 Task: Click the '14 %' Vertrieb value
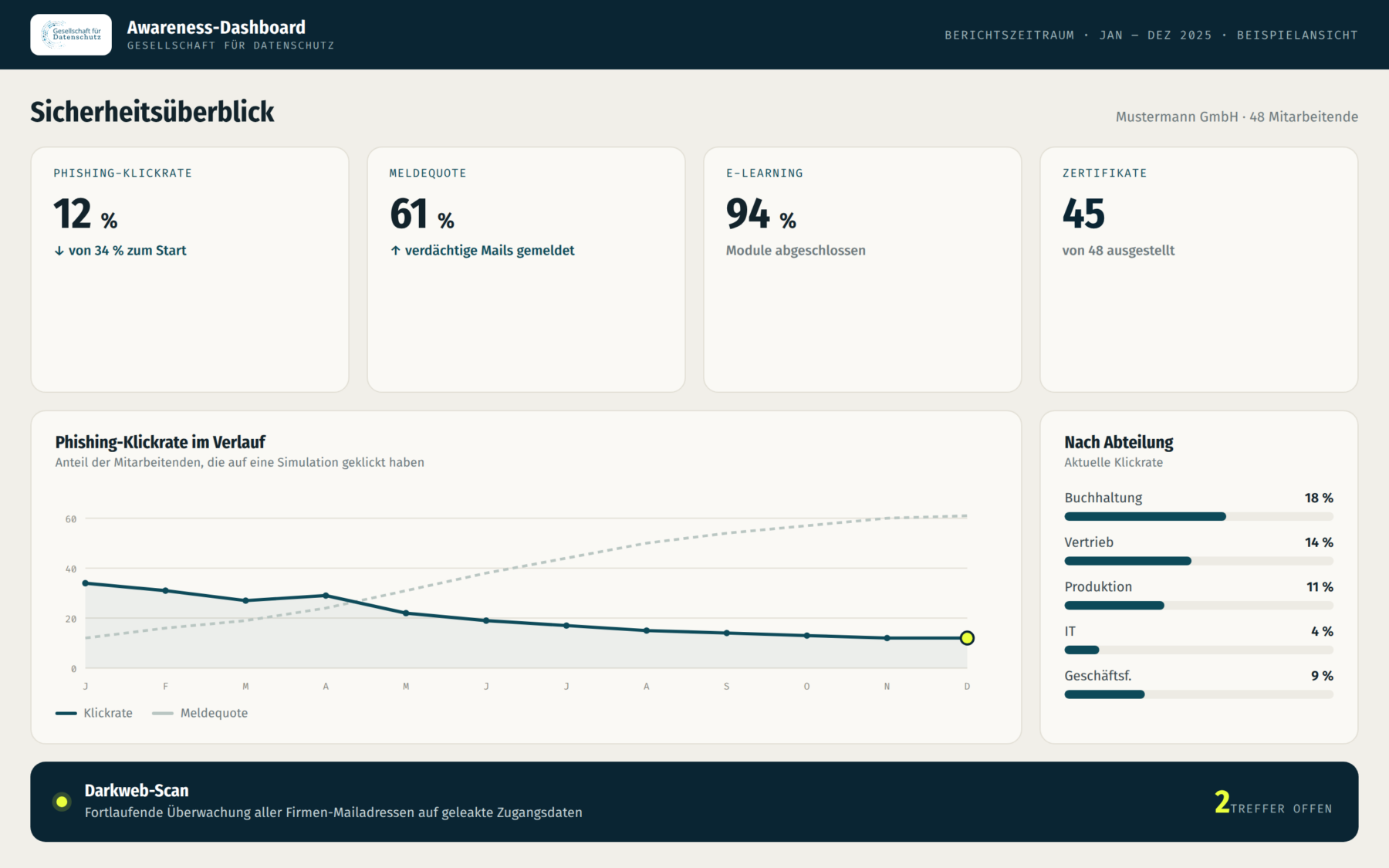pyautogui.click(x=1319, y=542)
